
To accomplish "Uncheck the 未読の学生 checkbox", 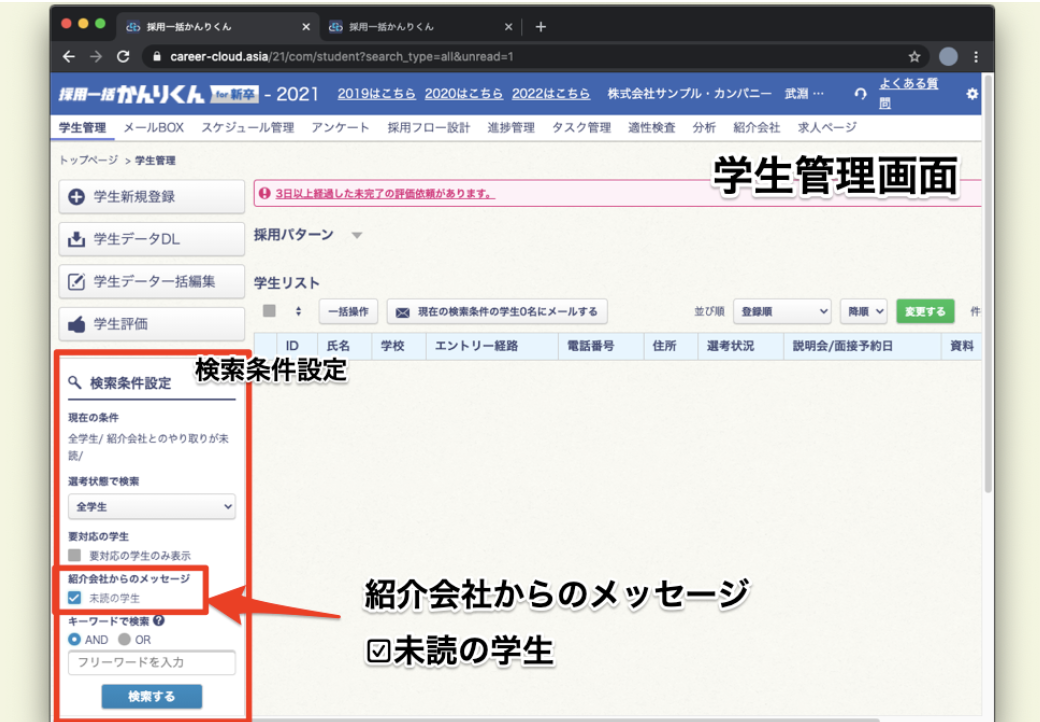I will click(75, 598).
